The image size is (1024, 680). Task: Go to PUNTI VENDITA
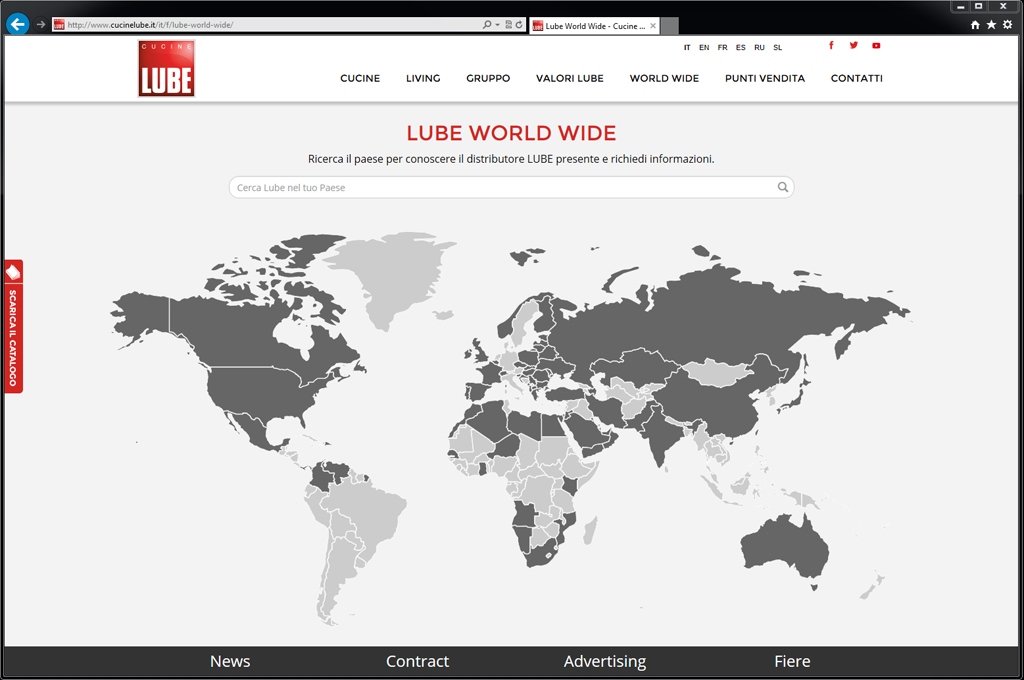(765, 78)
